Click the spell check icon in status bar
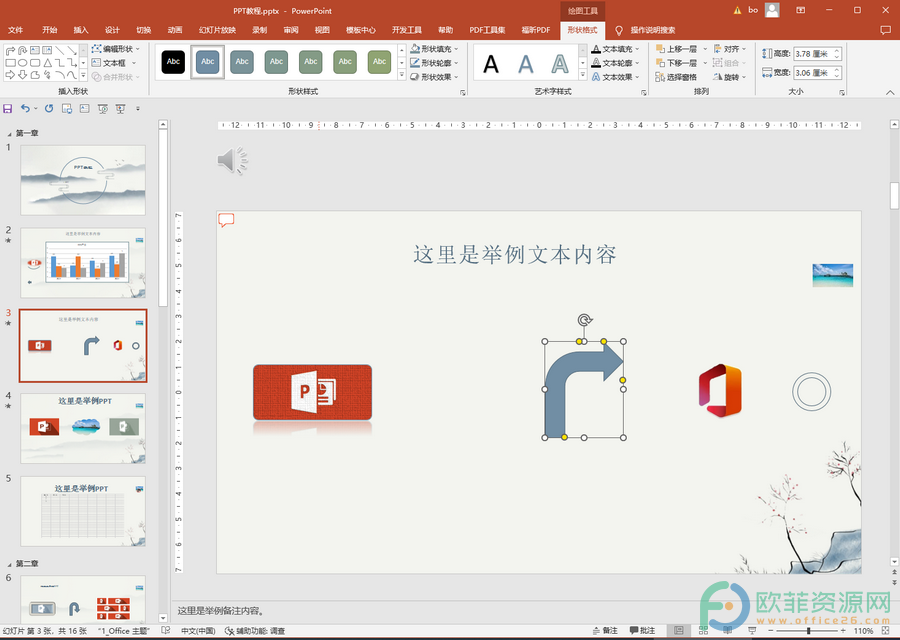The image size is (900, 640). coord(165,630)
